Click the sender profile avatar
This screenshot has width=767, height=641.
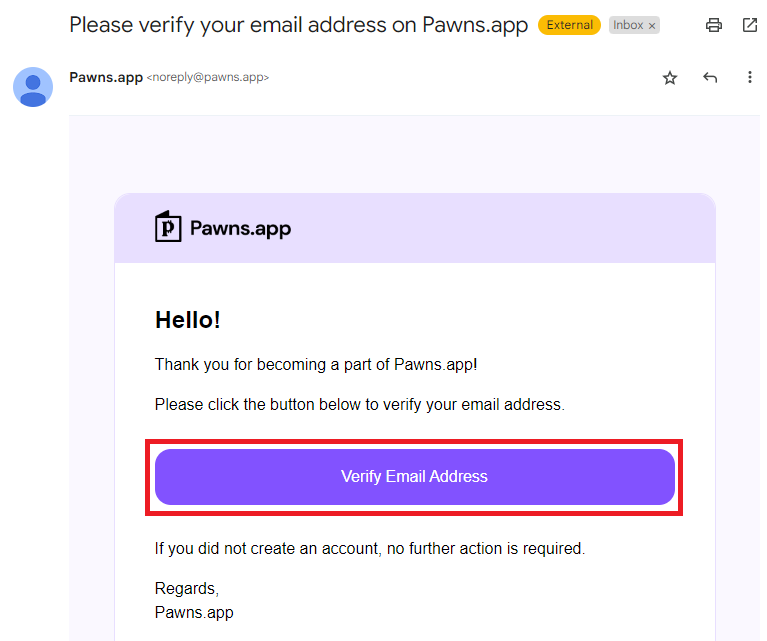33,87
